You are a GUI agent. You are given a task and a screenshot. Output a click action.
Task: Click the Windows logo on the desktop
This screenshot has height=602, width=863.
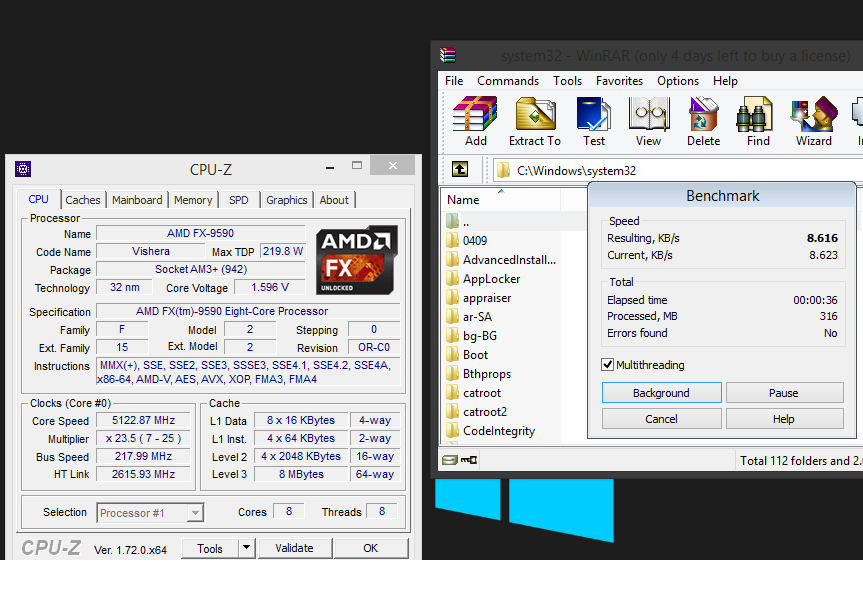coord(524,509)
